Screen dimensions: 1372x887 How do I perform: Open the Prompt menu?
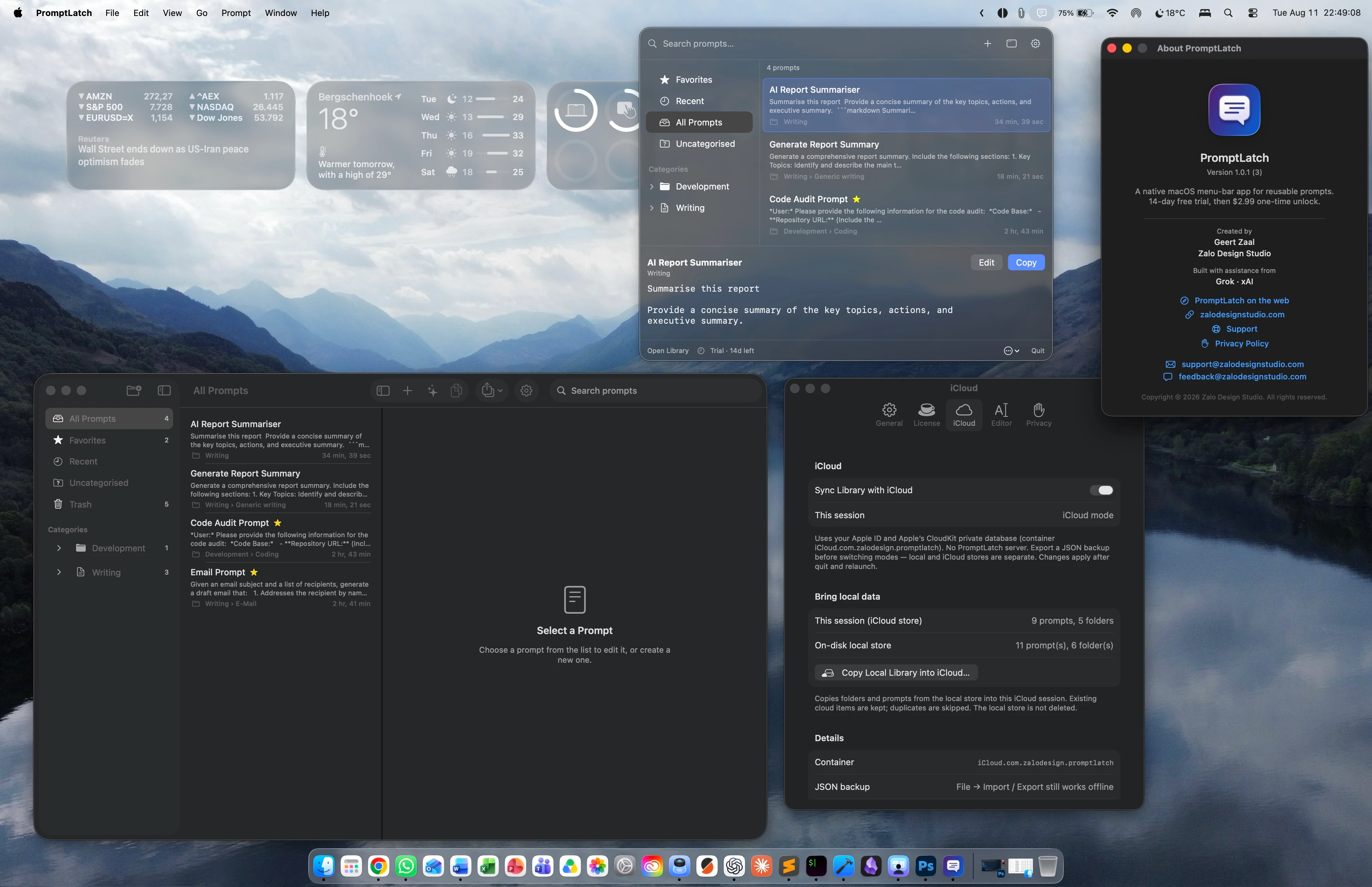click(x=236, y=13)
